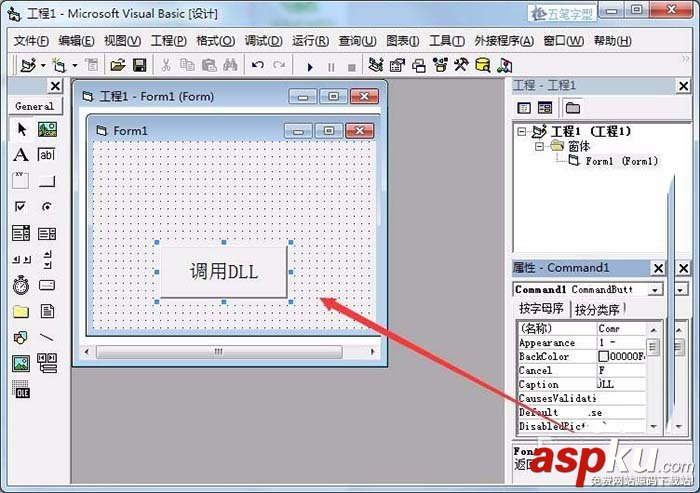Toggle Folders view in project panel
The image size is (700, 493).
point(573,108)
